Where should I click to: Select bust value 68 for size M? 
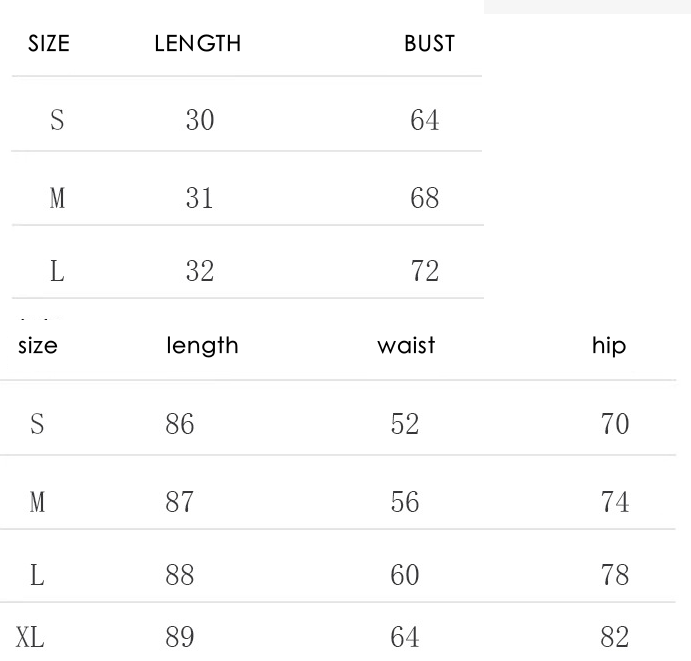[425, 198]
